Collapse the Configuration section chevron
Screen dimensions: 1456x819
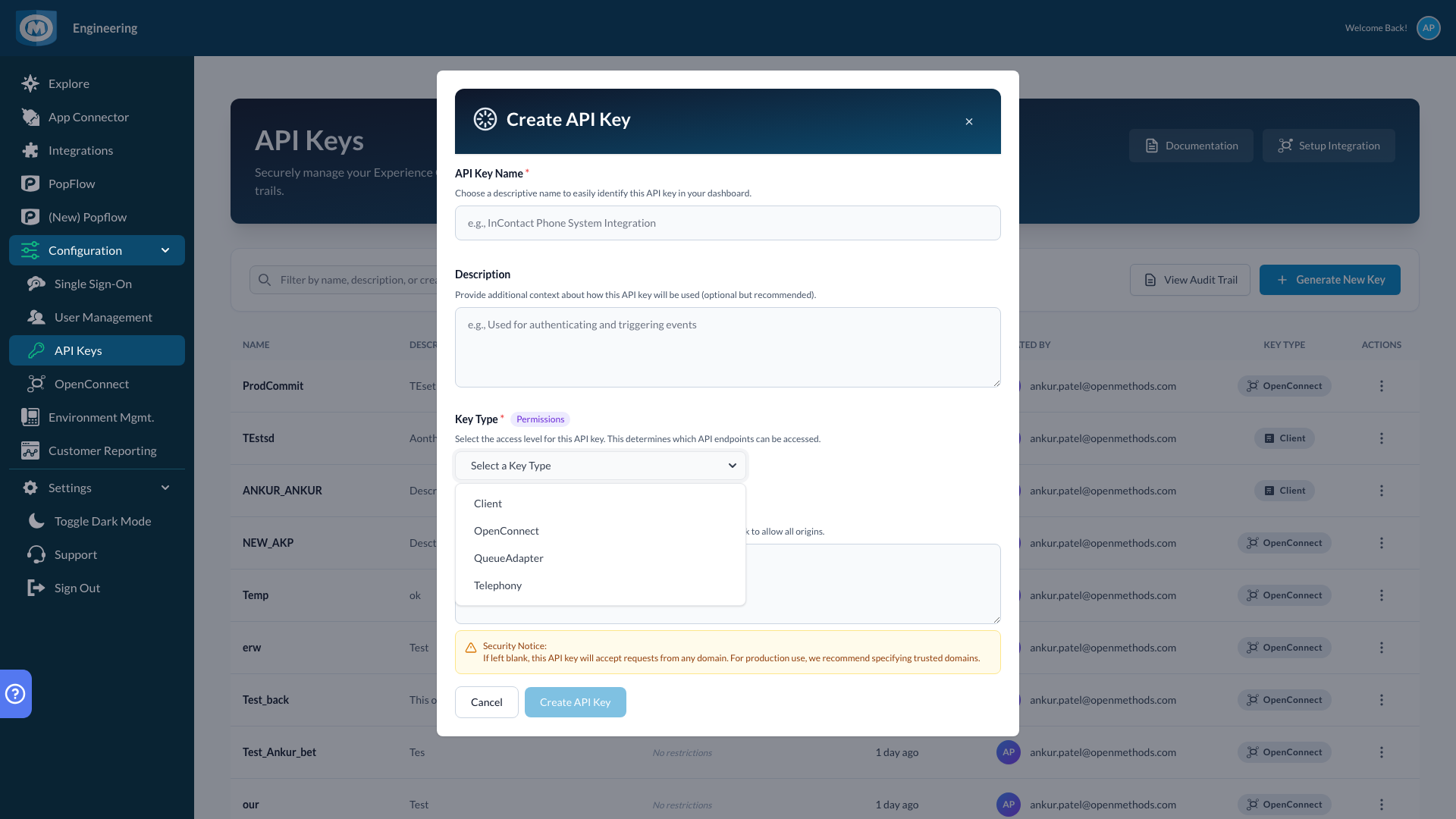coord(165,250)
